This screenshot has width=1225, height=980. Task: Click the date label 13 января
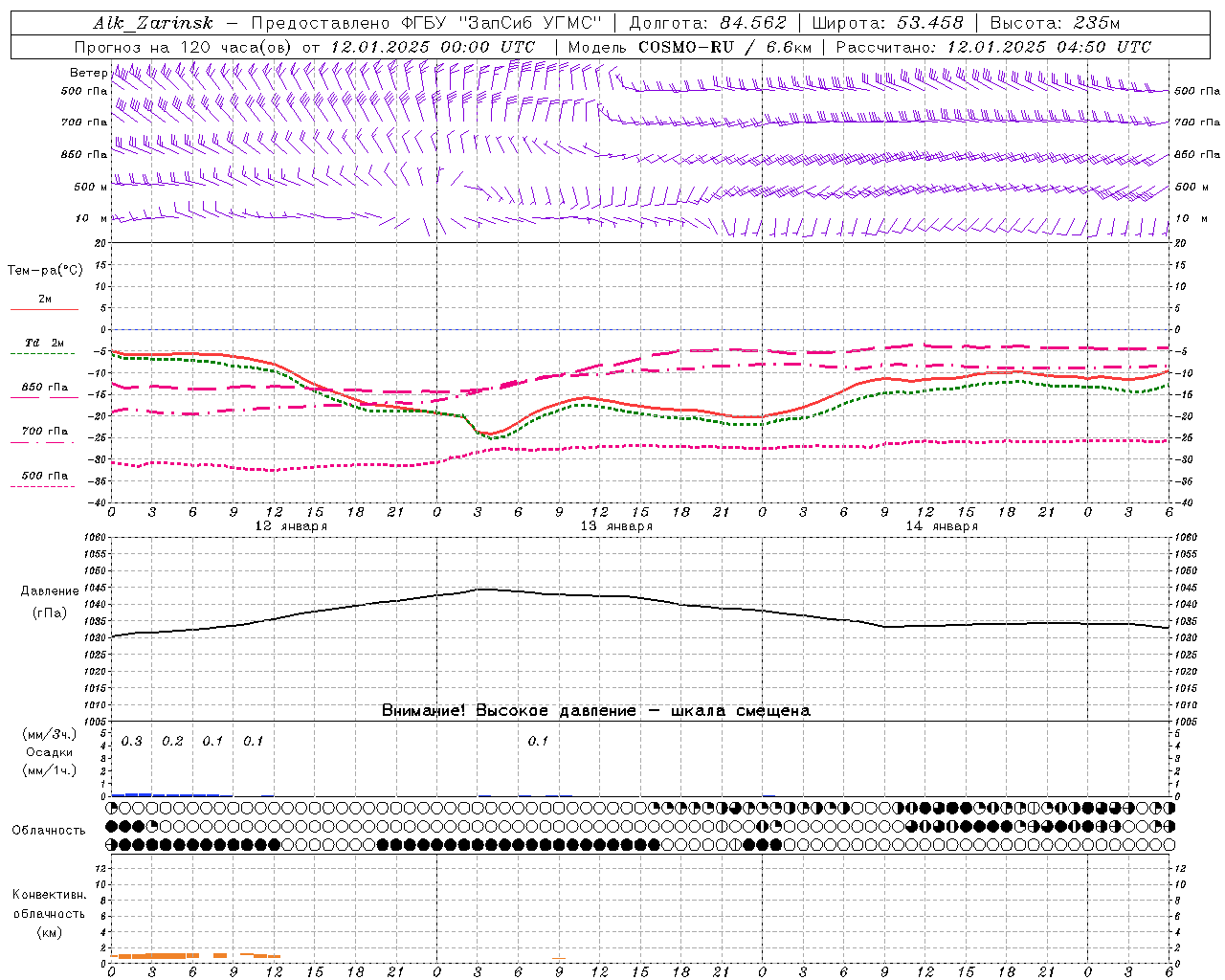point(616,526)
